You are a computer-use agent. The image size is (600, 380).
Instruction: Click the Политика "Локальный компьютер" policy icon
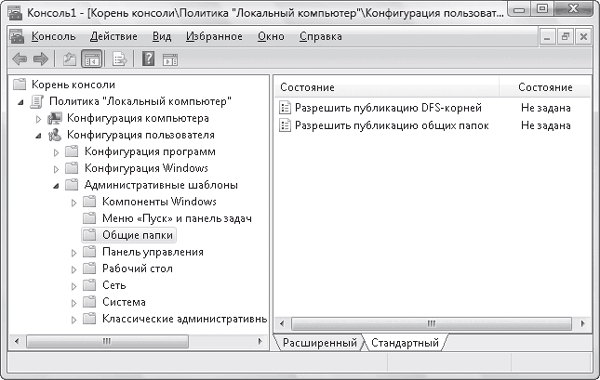(x=37, y=101)
